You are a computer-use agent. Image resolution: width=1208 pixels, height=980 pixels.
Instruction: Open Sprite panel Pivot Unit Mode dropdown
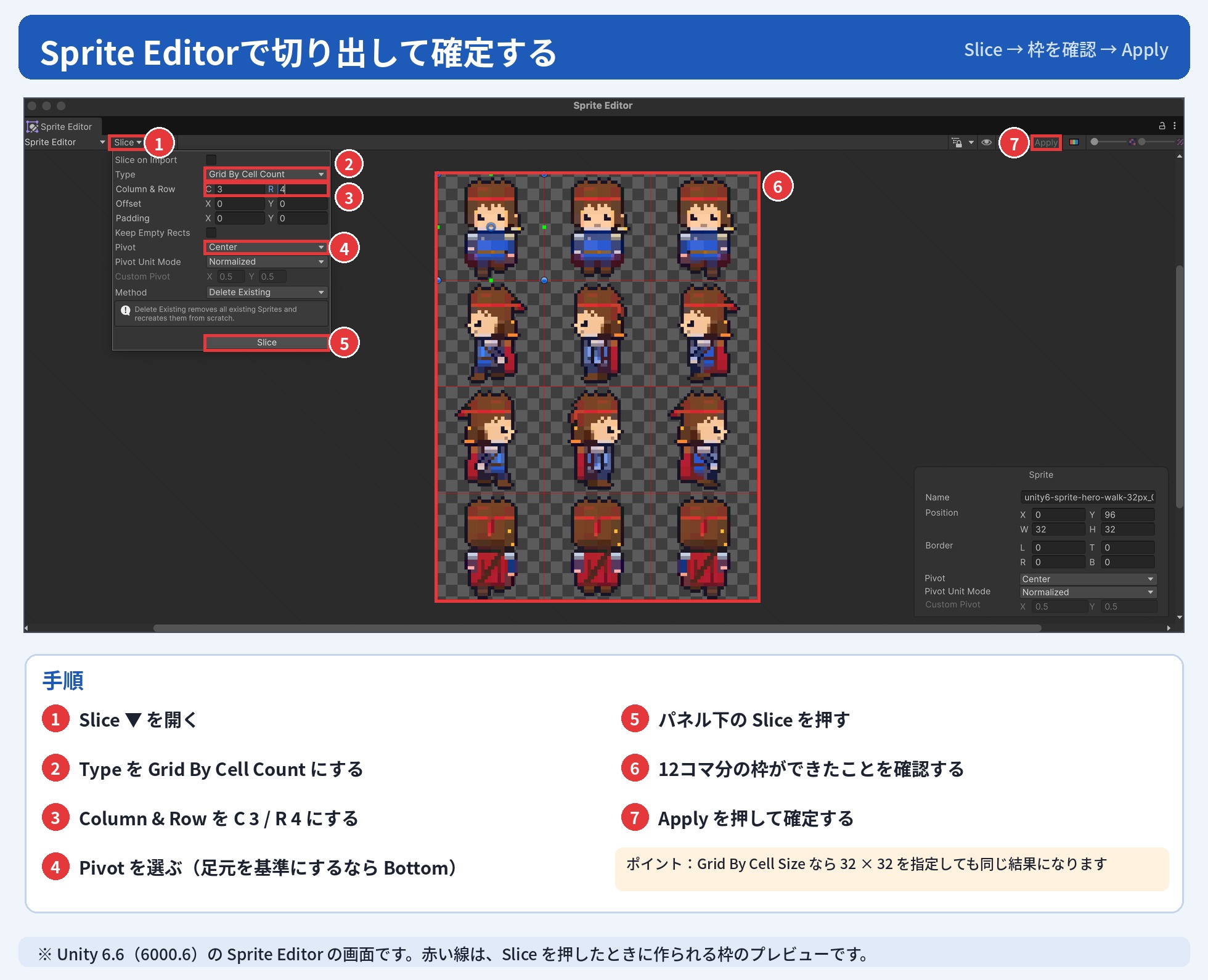1088,592
